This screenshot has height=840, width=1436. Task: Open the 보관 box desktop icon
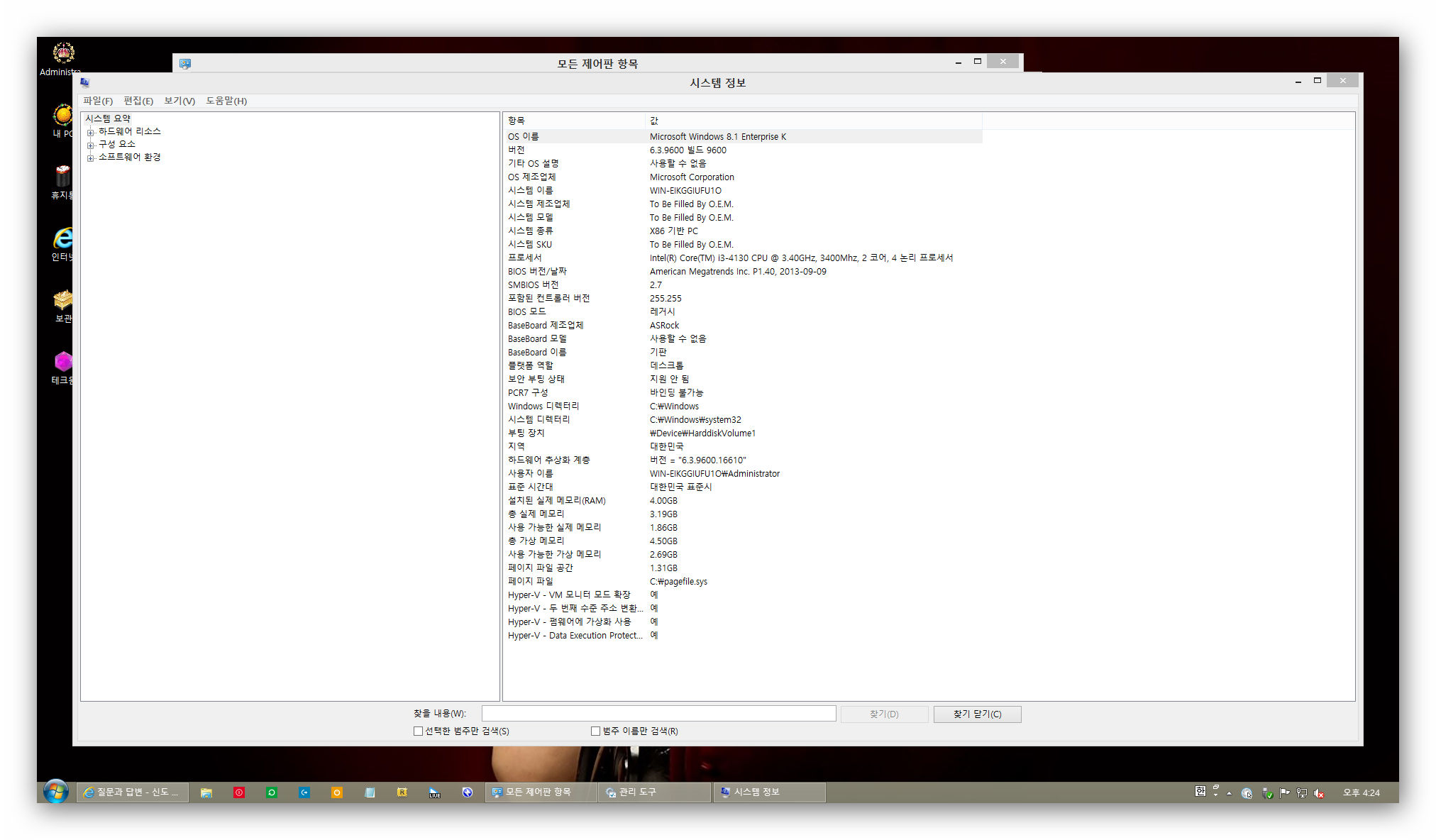62,306
